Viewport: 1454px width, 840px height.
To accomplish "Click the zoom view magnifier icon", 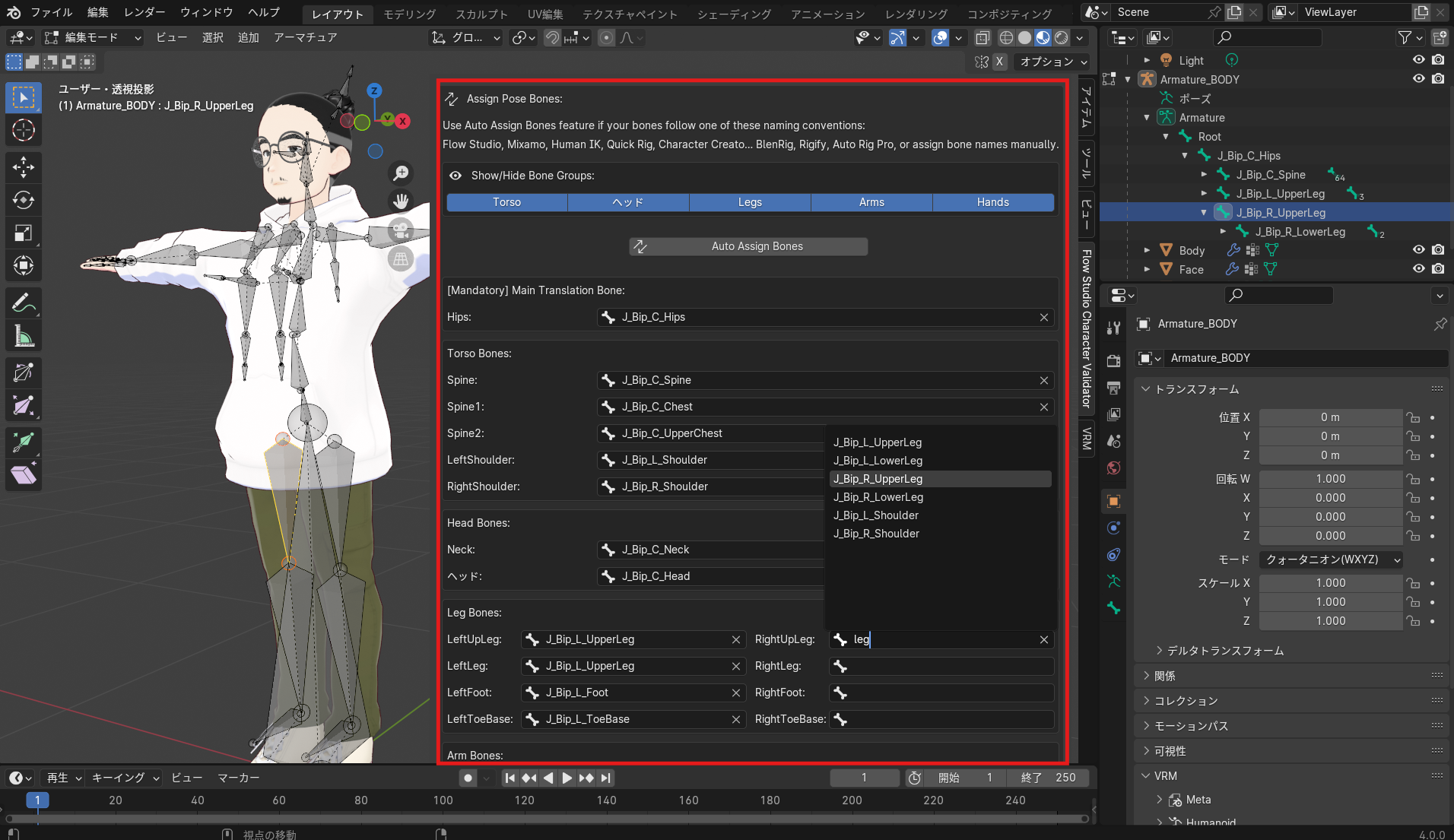I will point(401,173).
